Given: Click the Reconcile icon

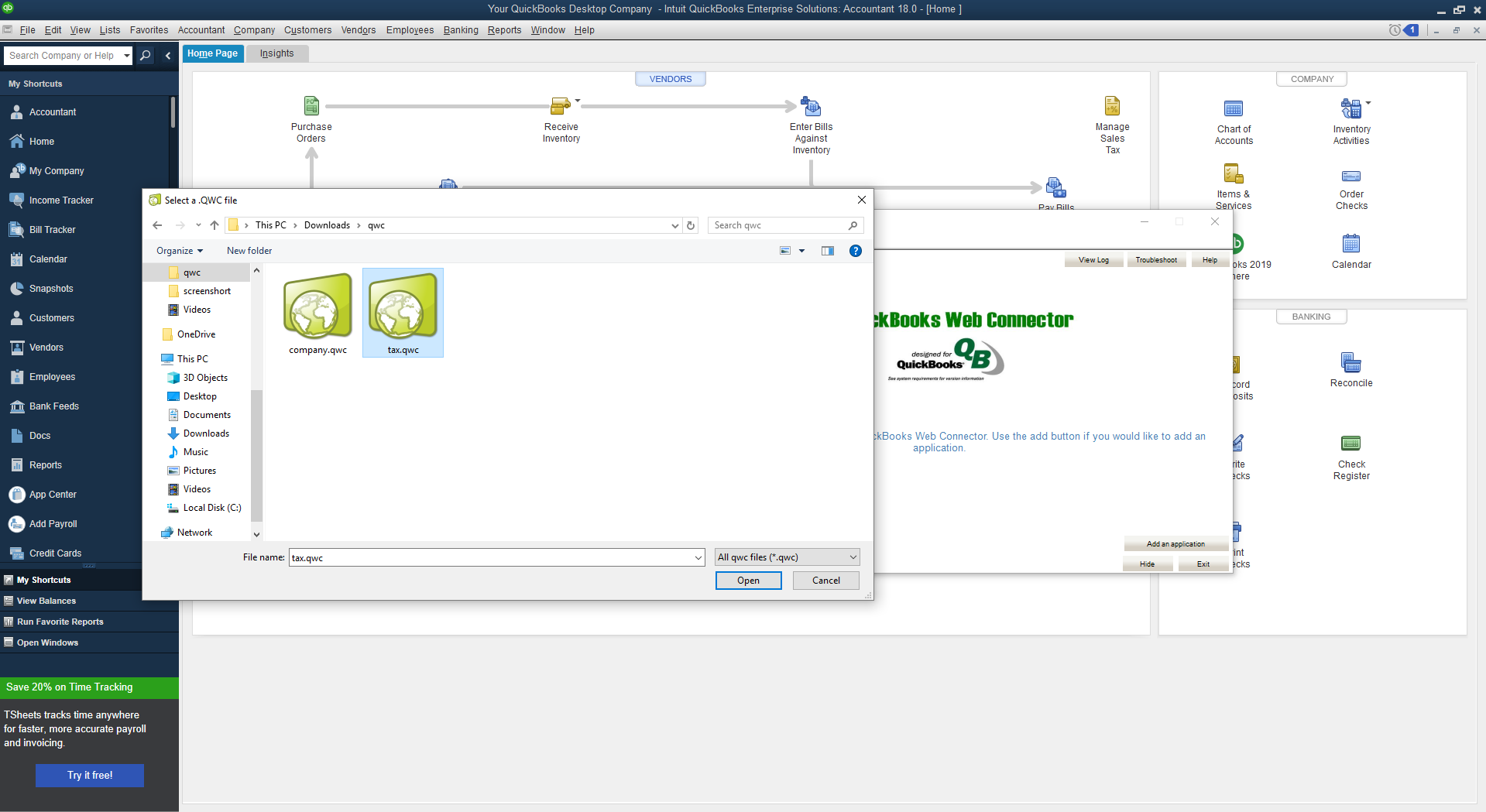Looking at the screenshot, I should coord(1351,362).
